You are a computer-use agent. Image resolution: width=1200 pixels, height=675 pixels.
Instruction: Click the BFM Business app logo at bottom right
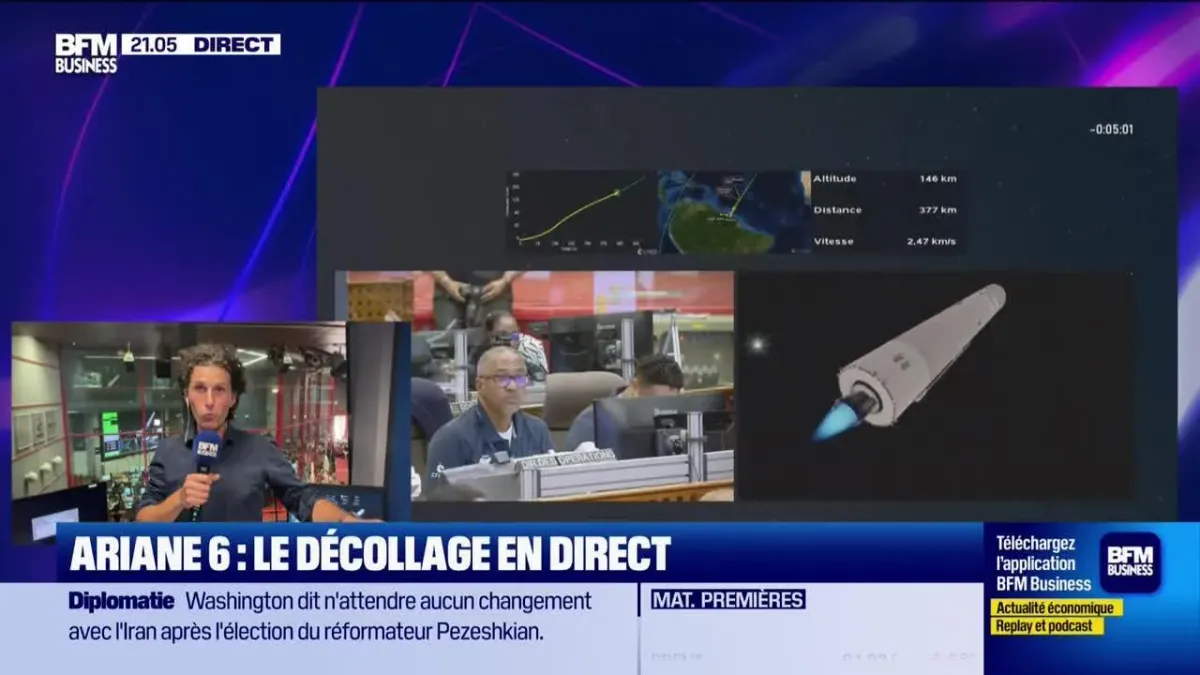pos(1131,563)
